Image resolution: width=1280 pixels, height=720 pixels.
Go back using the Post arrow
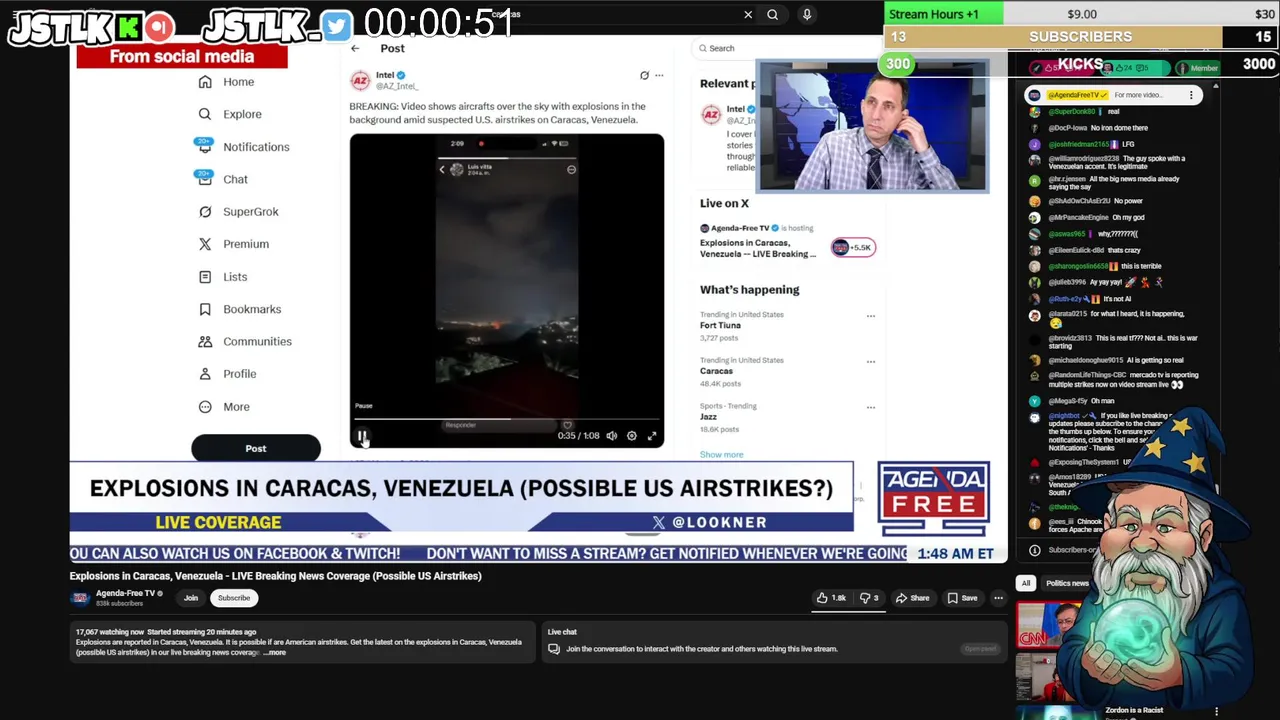(x=355, y=48)
